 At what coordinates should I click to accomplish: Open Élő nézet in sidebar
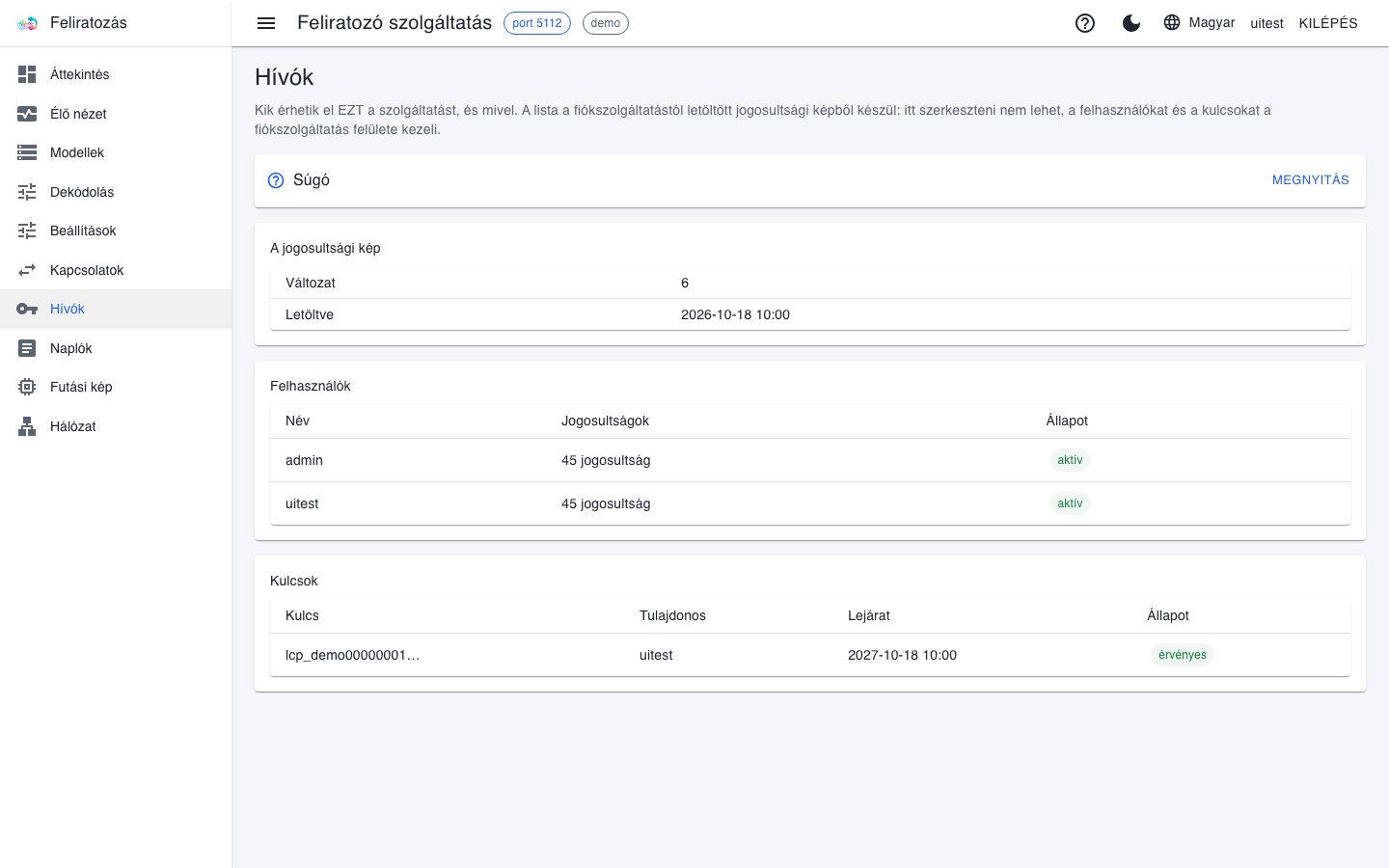(116, 114)
